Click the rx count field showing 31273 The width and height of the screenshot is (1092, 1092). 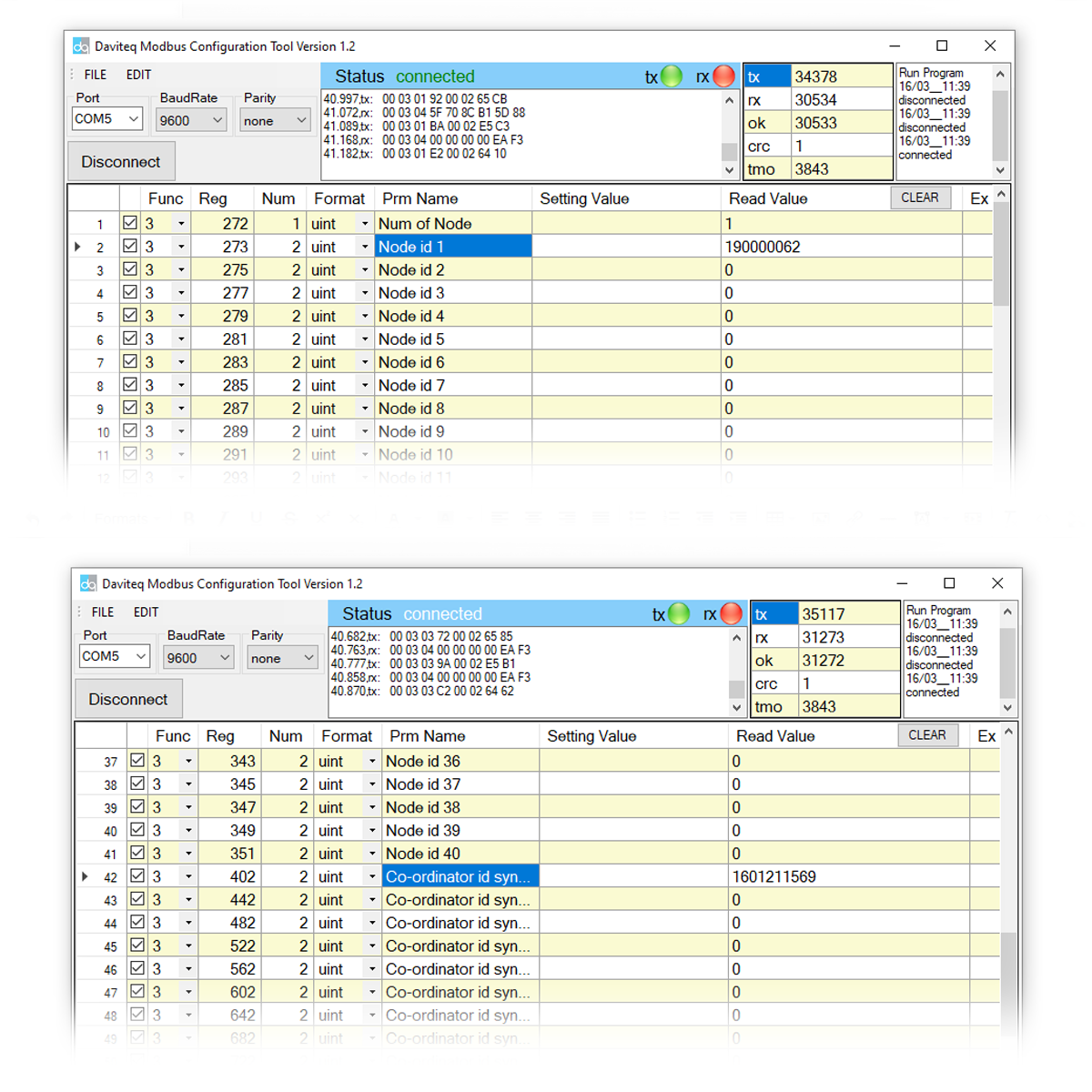tap(849, 637)
